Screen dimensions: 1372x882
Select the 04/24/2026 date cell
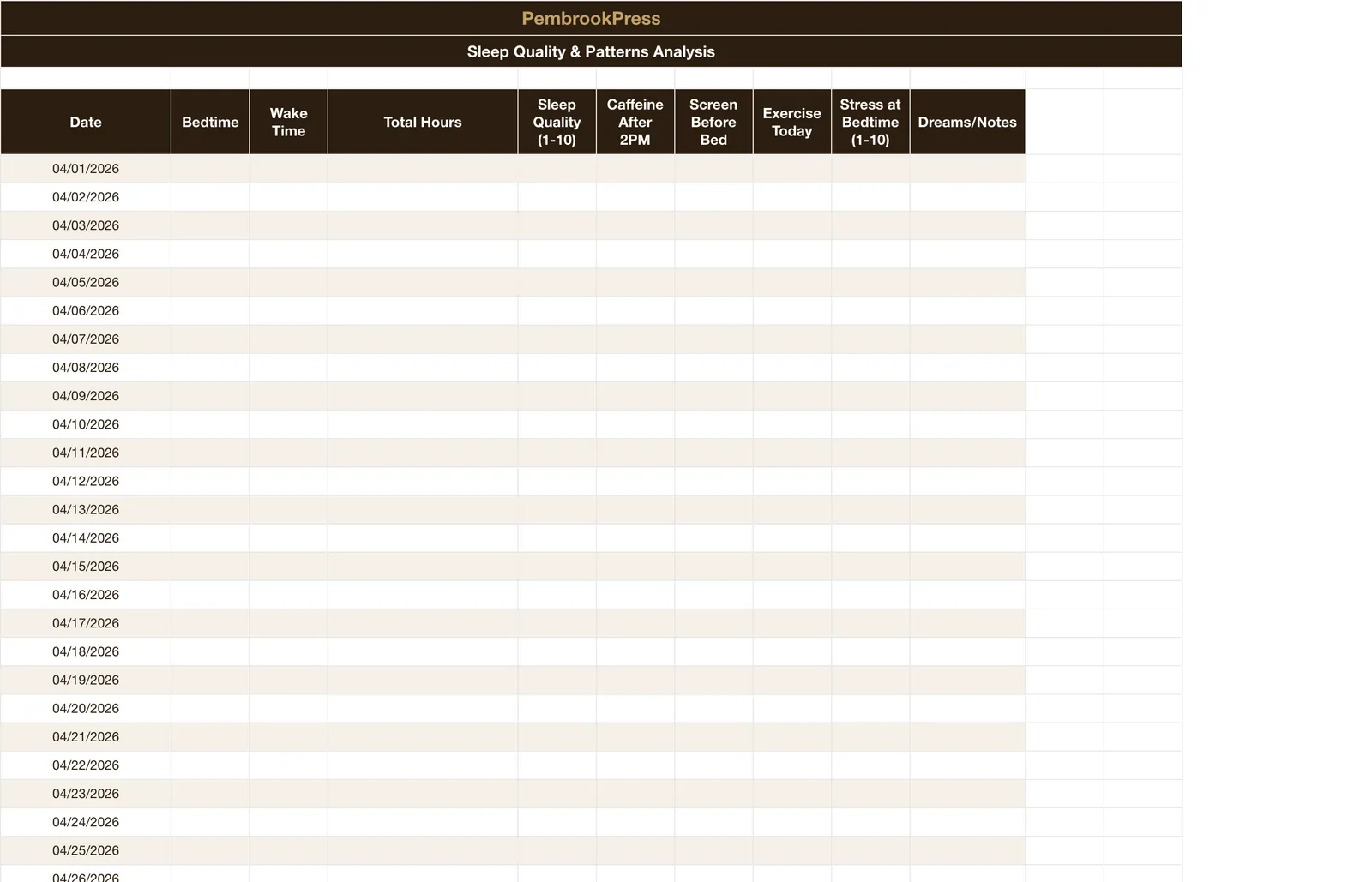coord(86,821)
